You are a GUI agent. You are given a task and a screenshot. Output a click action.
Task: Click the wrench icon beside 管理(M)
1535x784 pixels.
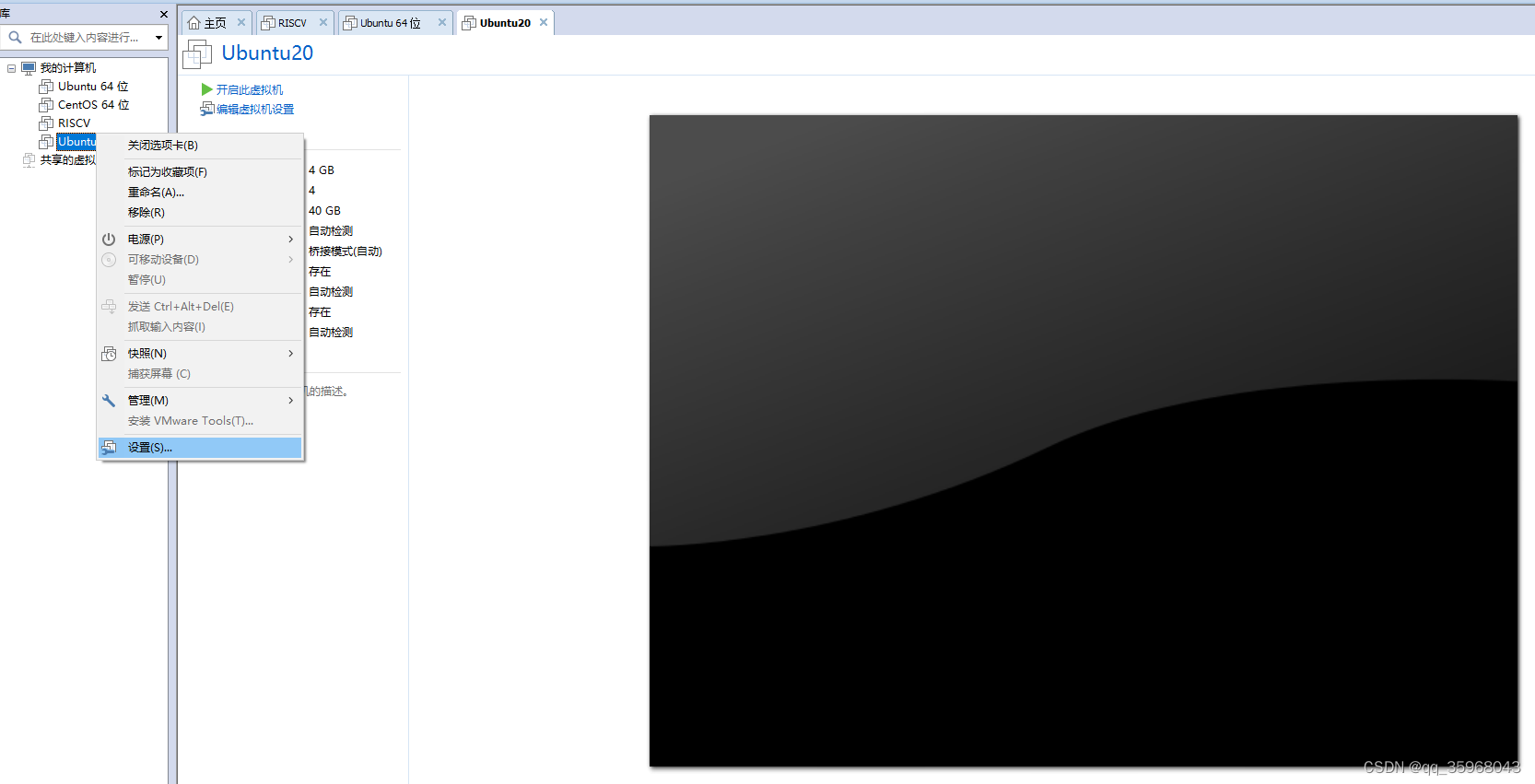pos(109,401)
